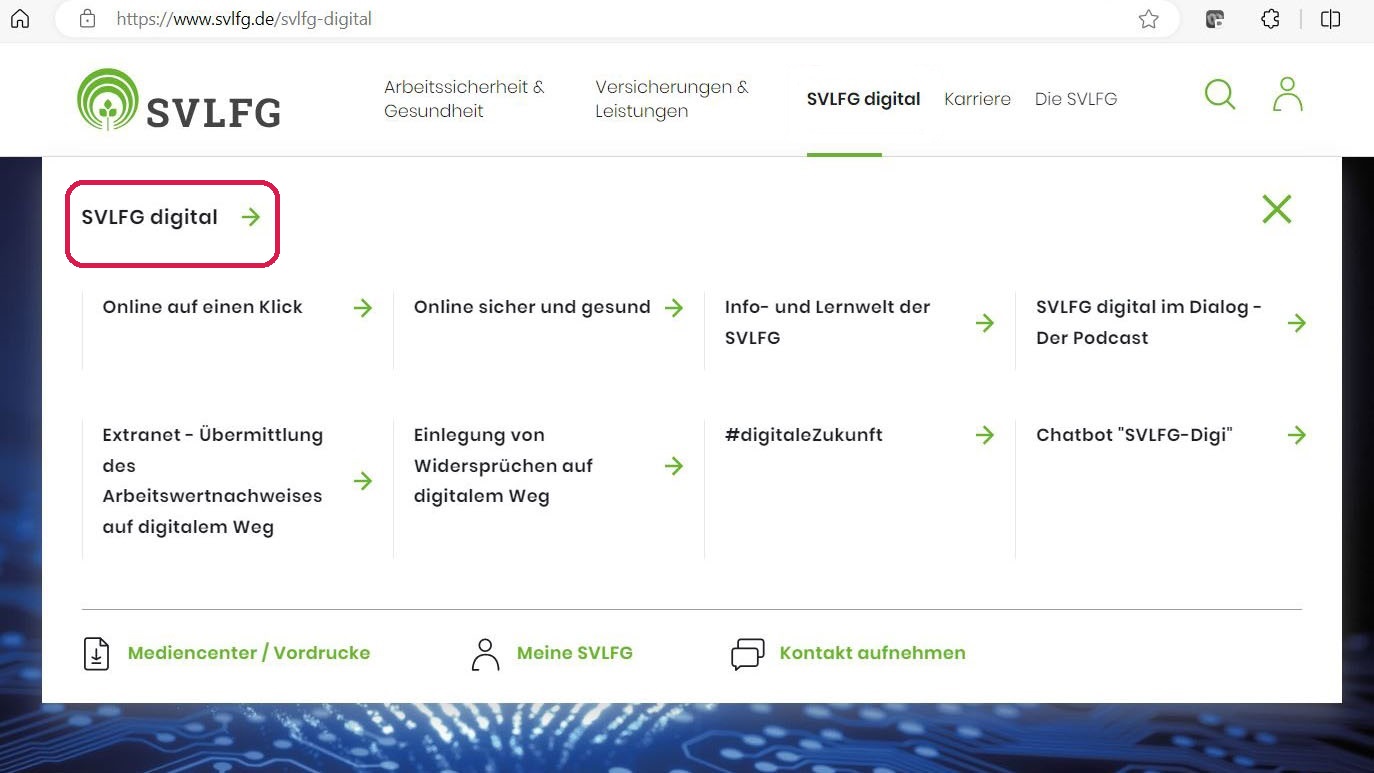Image resolution: width=1374 pixels, height=773 pixels.
Task: Open Chatbot "SVLFG-Digi" link
Action: pos(1134,435)
